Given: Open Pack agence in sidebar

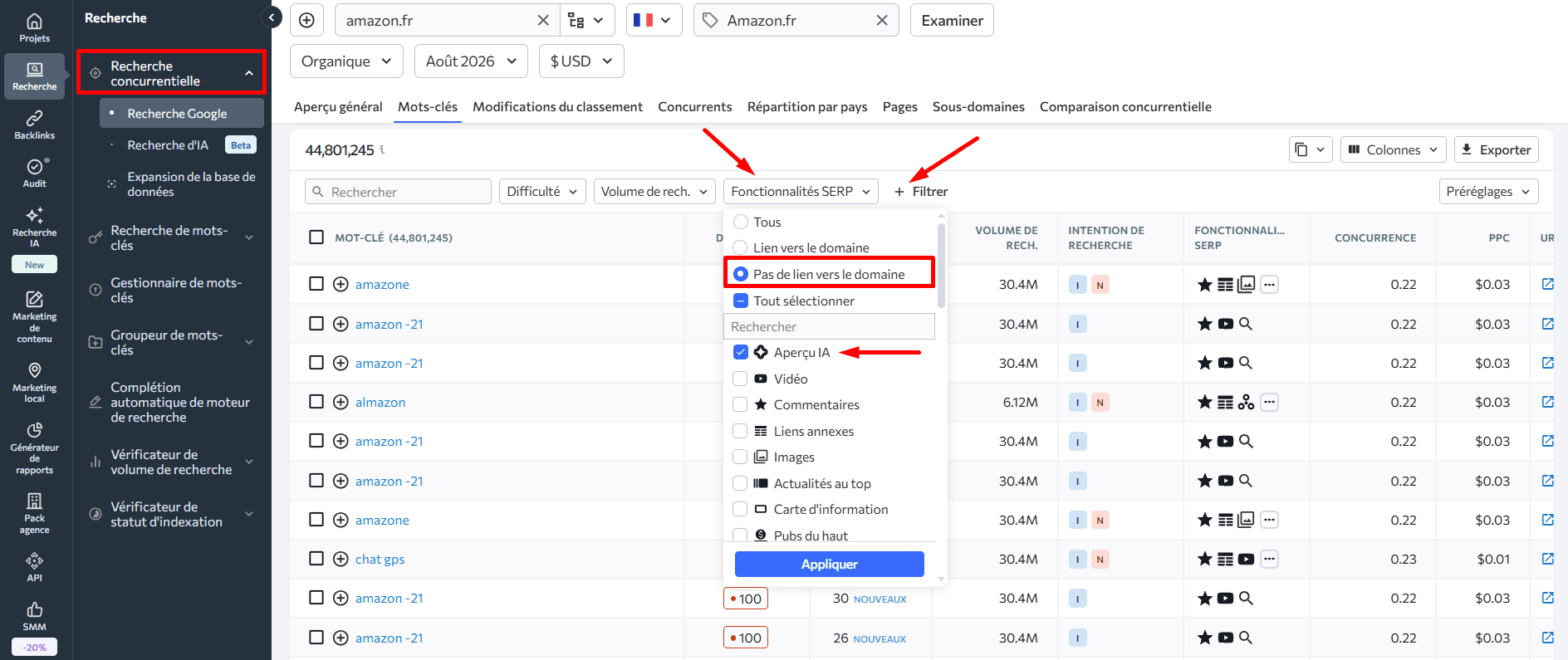Looking at the screenshot, I should [35, 512].
